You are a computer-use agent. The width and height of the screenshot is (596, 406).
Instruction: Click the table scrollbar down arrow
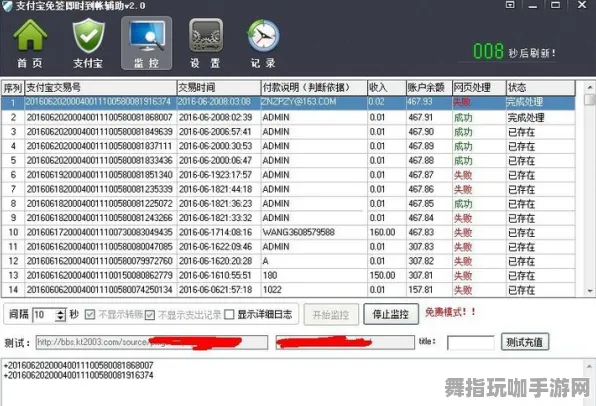[590, 291]
